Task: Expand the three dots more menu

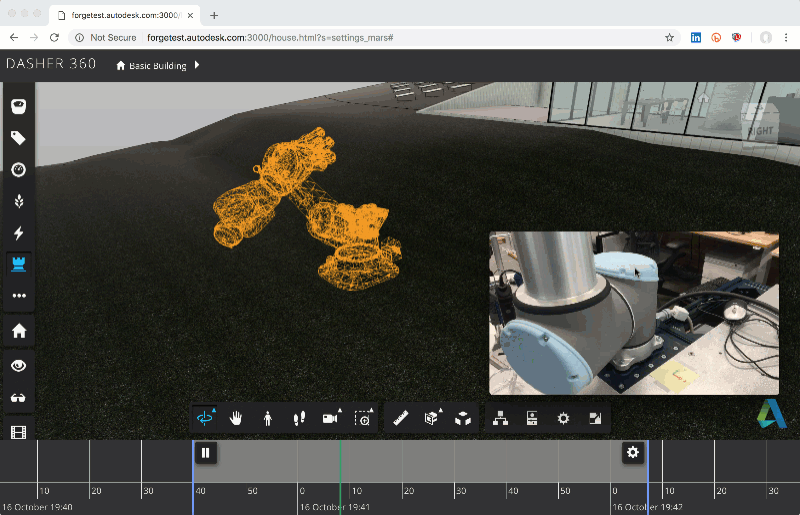Action: 18,296
